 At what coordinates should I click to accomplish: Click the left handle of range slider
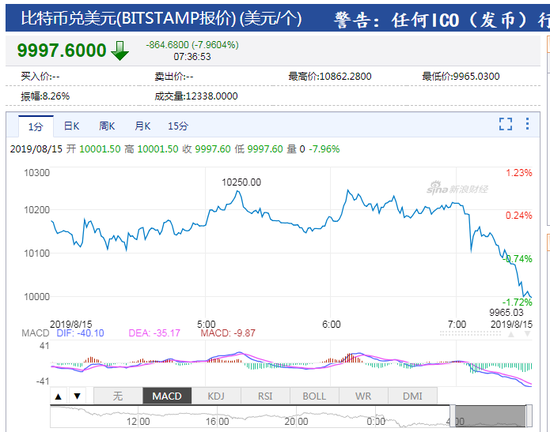point(453,416)
